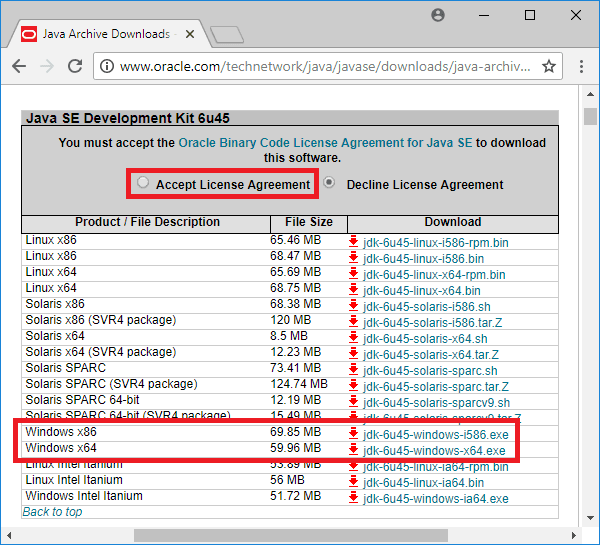600x545 pixels.
Task: Open a new tab with blank tab button
Action: pyautogui.click(x=227, y=34)
